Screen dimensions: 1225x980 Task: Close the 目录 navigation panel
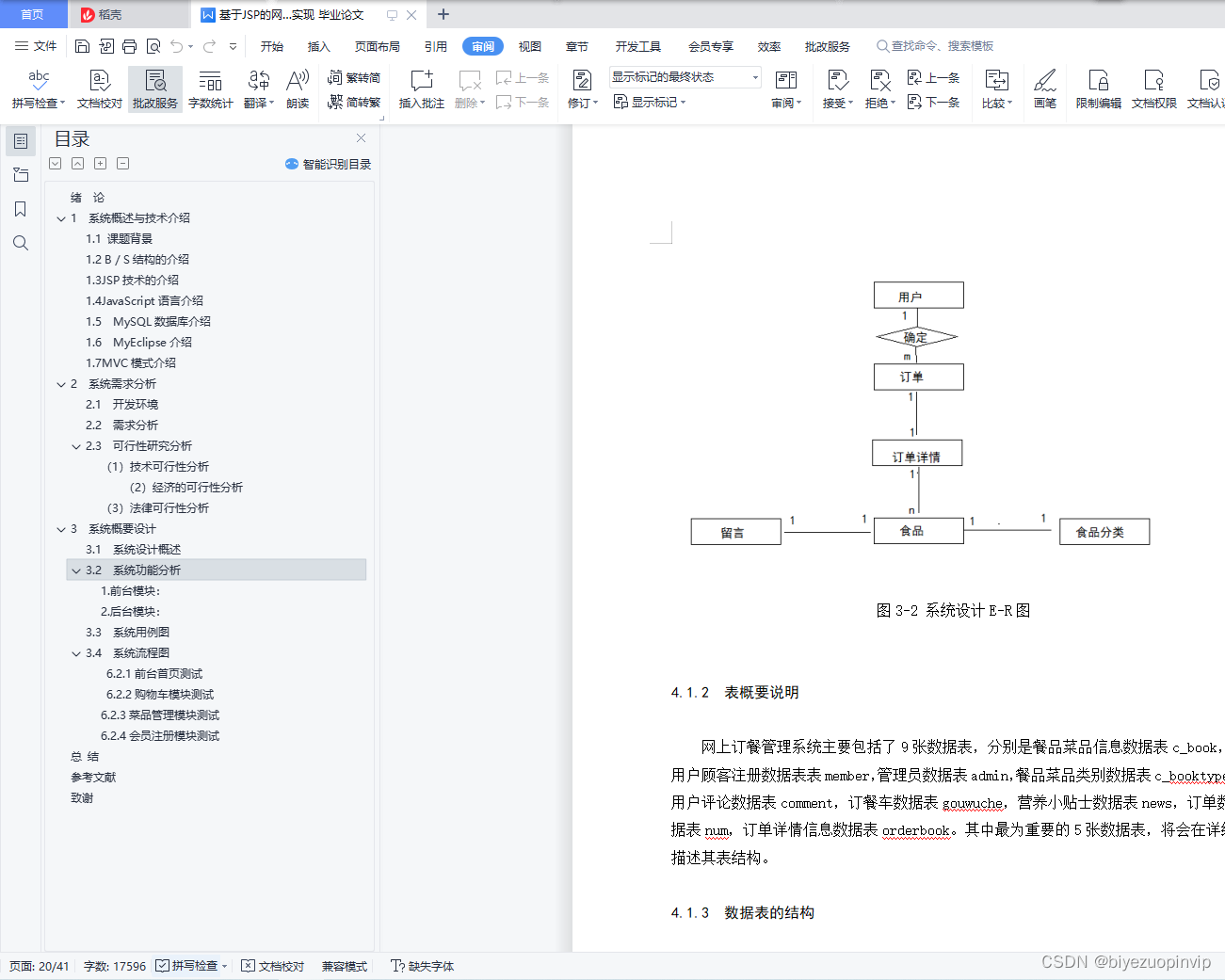tap(361, 137)
